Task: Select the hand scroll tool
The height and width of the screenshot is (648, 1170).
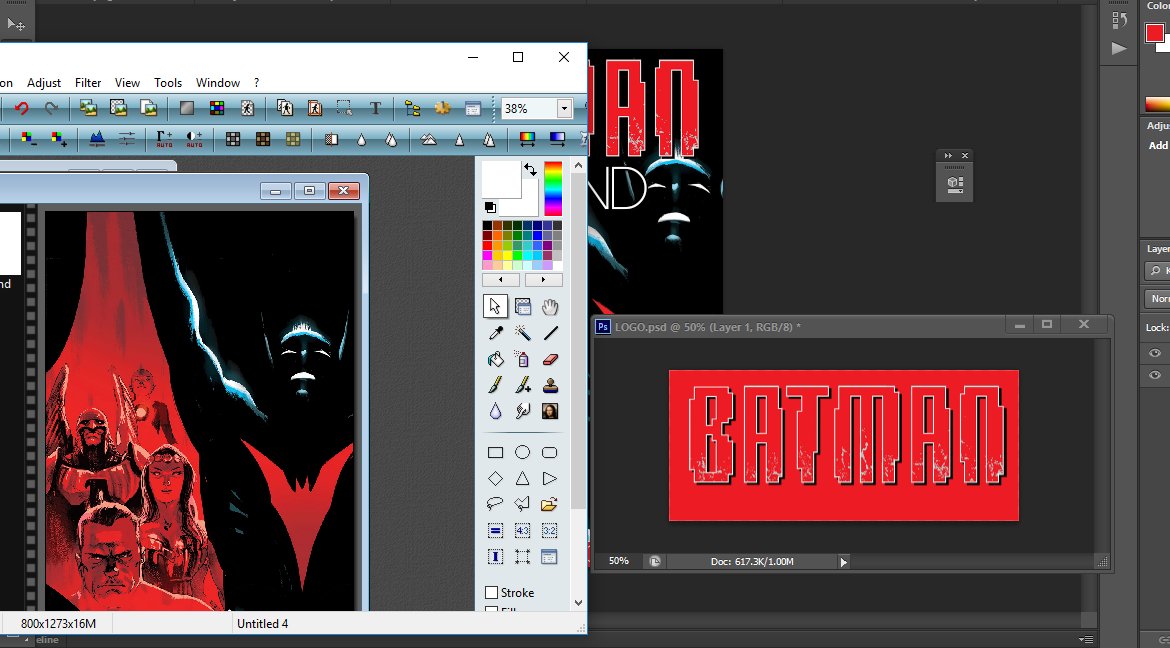Action: [550, 307]
